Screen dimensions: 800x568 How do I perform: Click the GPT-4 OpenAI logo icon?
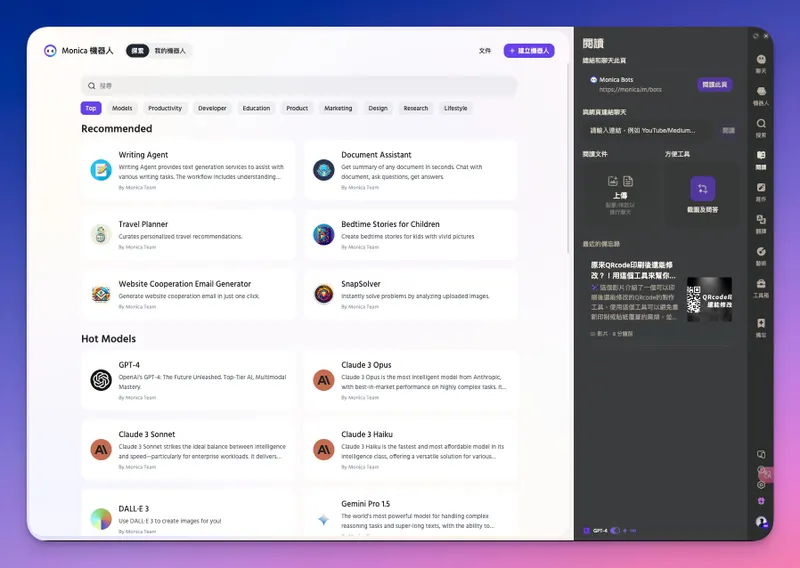[x=101, y=380]
